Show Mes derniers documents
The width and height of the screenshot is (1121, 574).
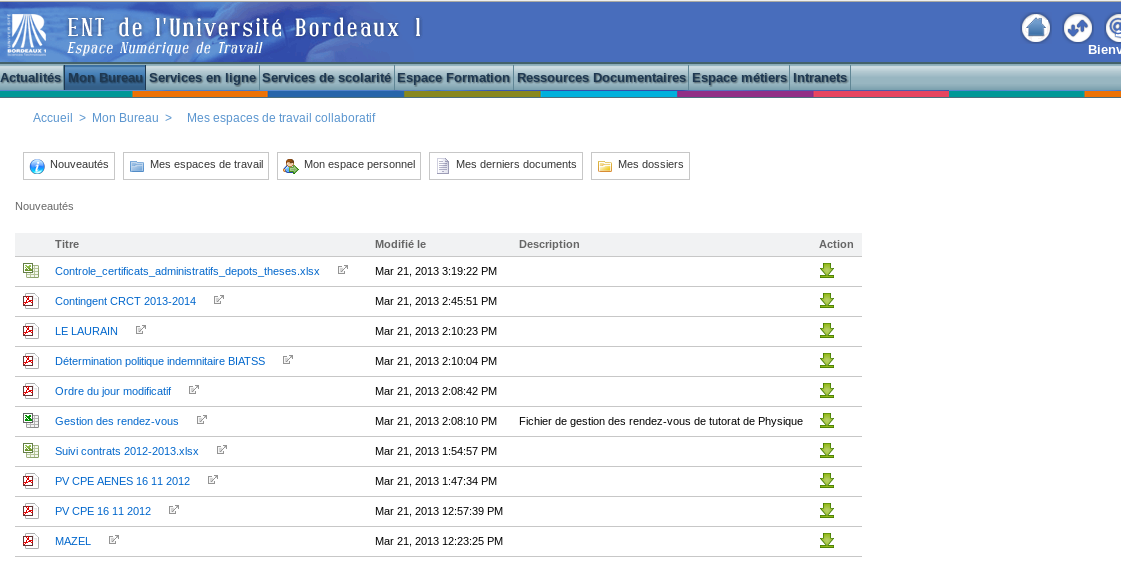coord(506,166)
